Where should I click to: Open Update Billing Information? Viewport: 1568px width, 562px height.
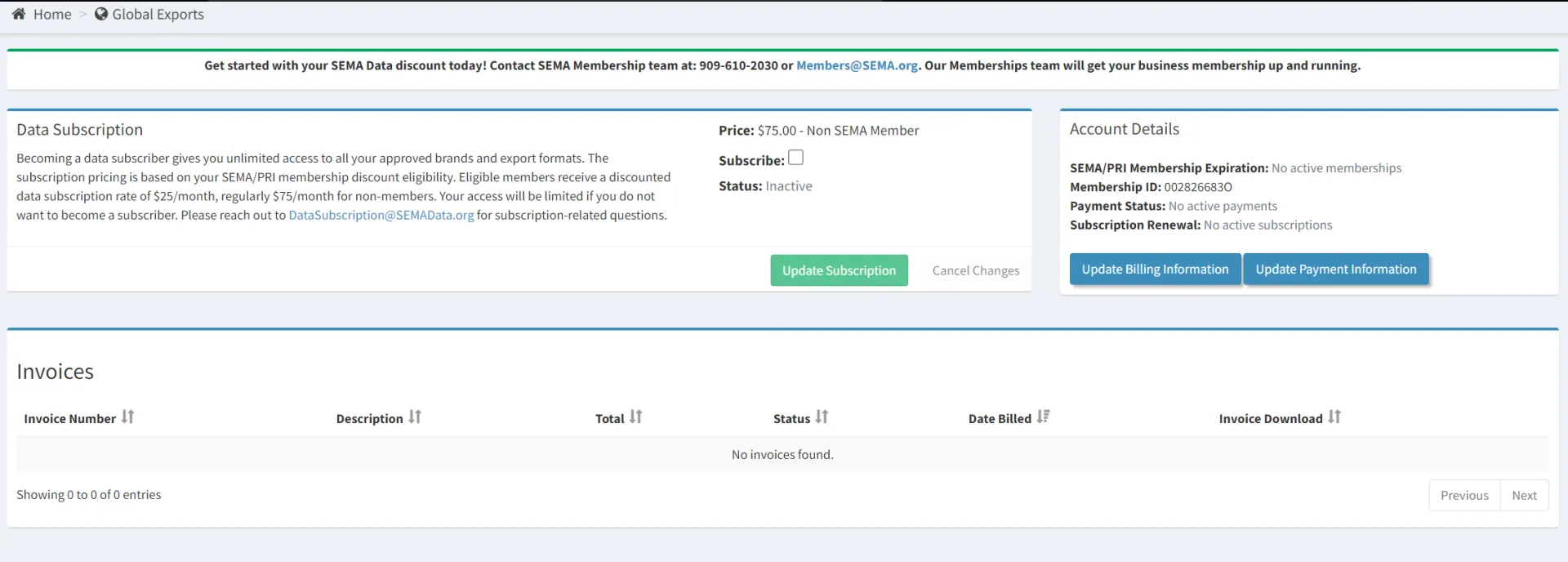1155,270
